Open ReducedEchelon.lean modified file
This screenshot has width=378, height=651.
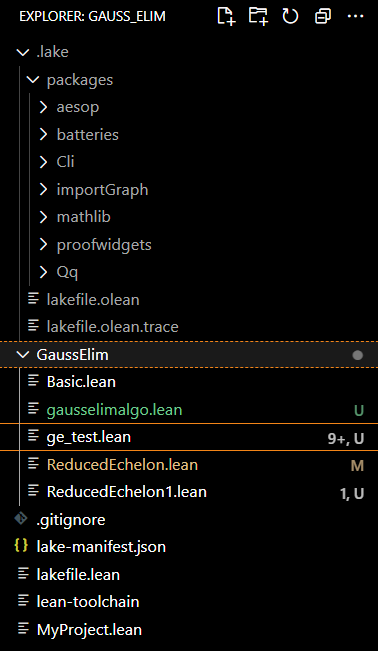[x=189, y=465]
